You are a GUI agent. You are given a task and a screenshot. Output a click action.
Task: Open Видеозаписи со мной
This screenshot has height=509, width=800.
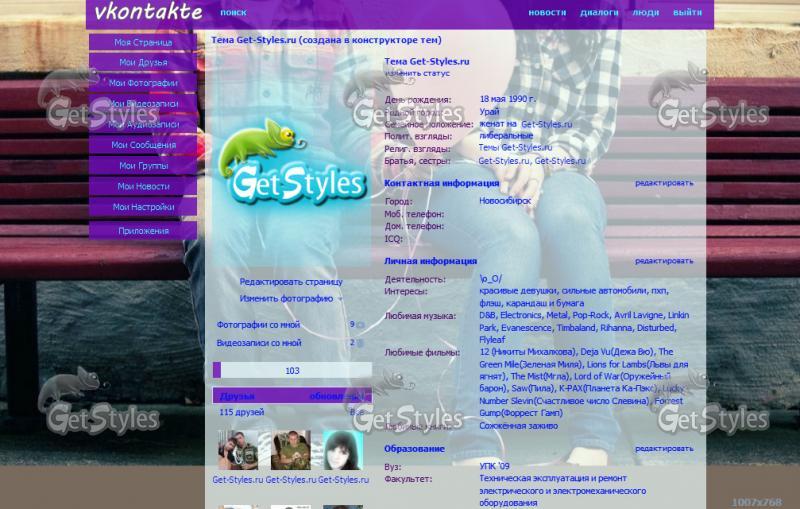pyautogui.click(x=259, y=343)
